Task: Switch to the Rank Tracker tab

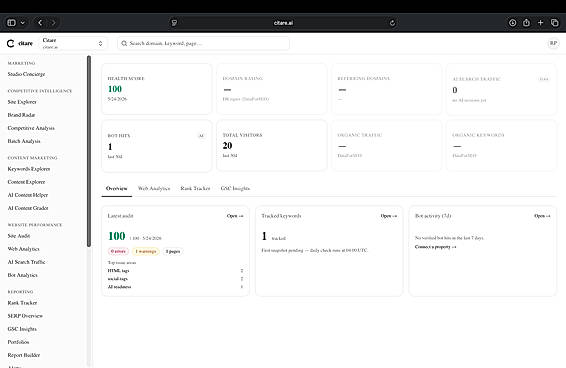Action: tap(195, 188)
